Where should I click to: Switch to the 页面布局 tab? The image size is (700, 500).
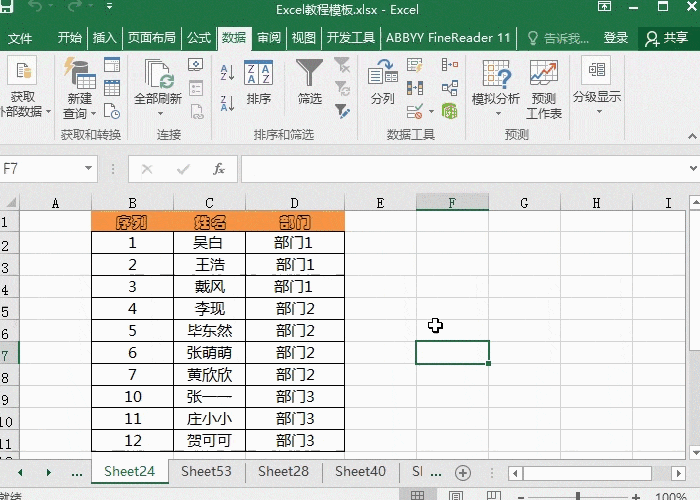(x=151, y=38)
